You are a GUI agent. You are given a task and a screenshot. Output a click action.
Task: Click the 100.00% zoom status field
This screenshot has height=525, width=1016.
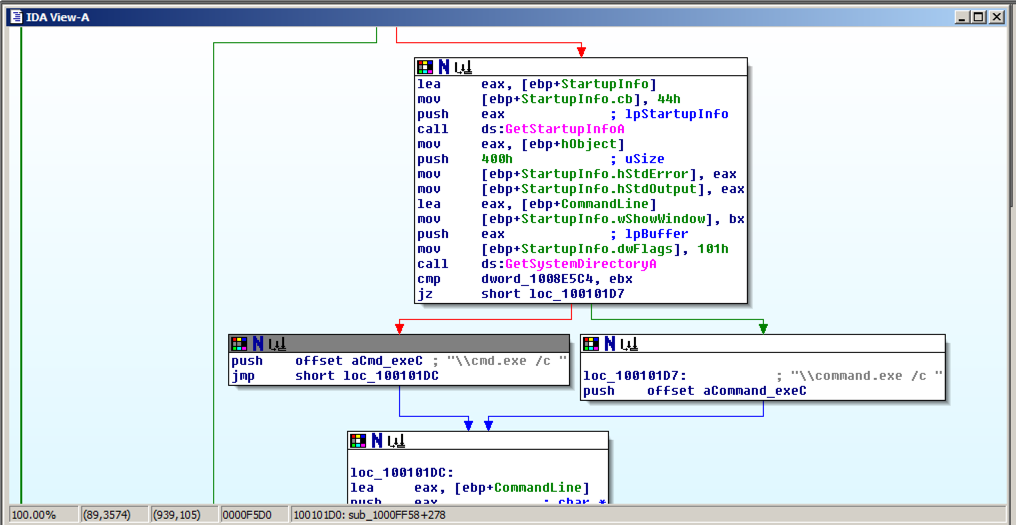[x=41, y=515]
